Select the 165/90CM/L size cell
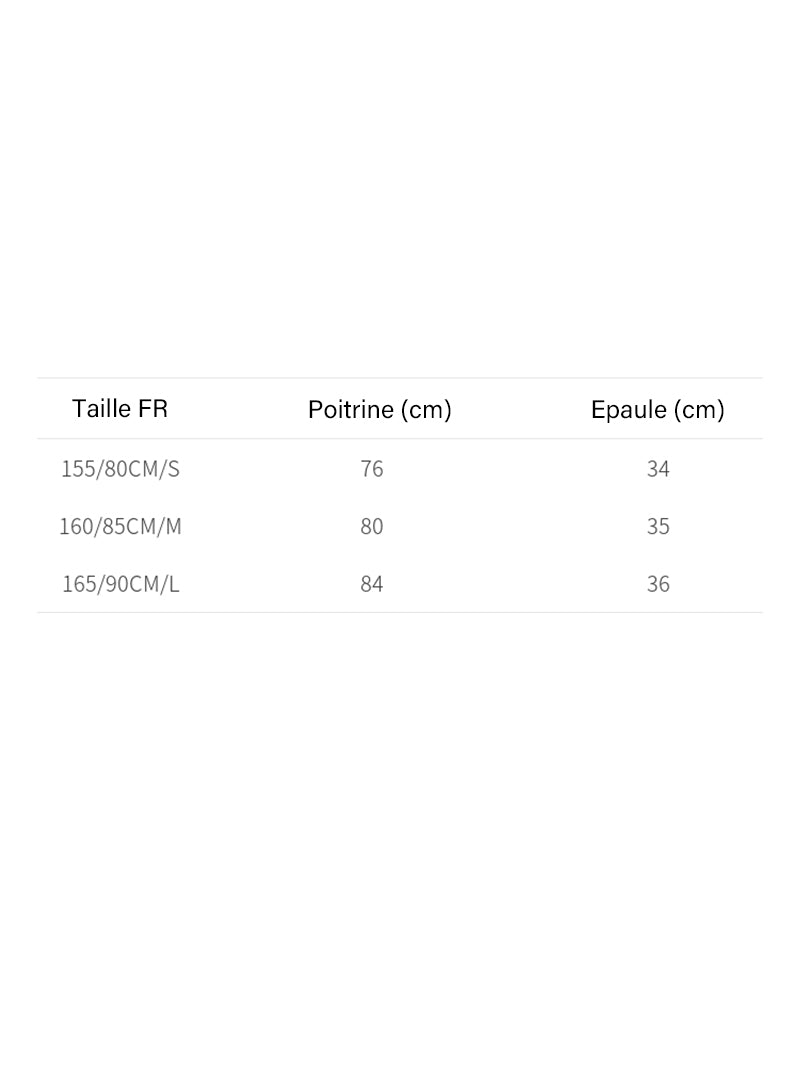This screenshot has height=1065, width=800. (x=120, y=584)
